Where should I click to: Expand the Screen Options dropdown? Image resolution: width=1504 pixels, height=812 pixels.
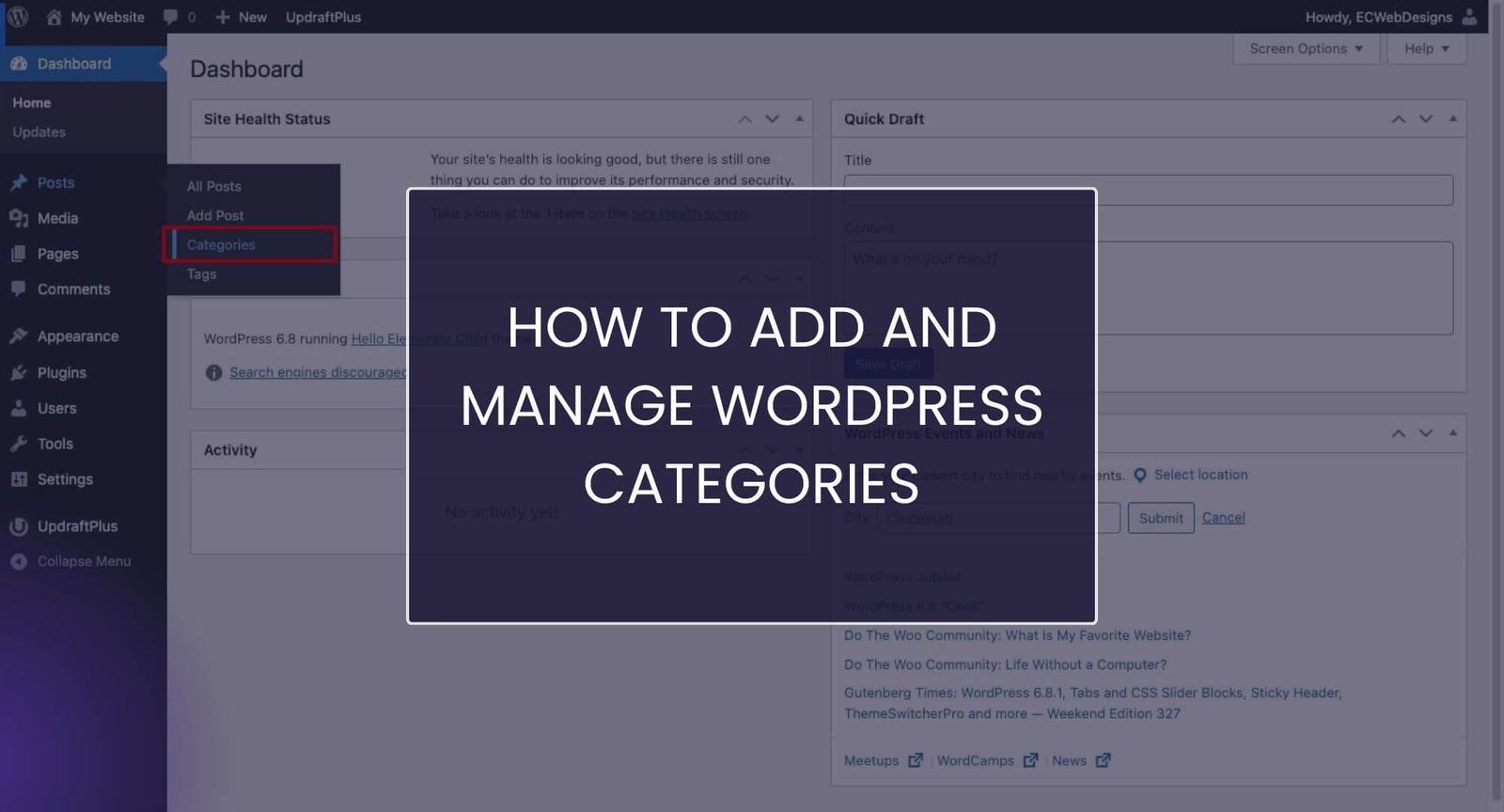tap(1306, 49)
